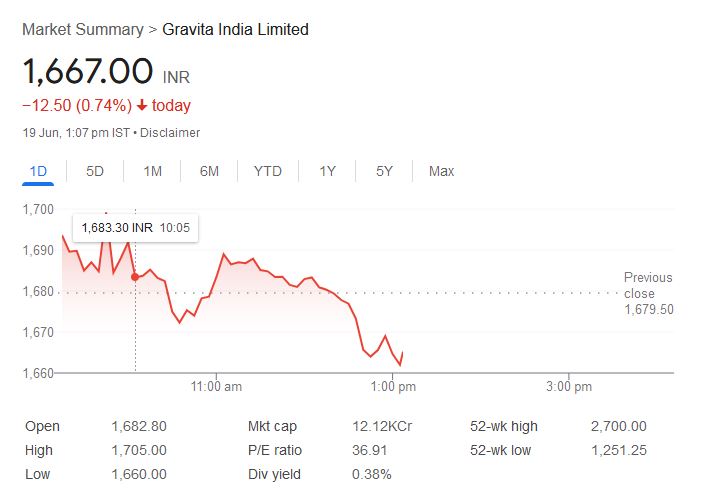This screenshot has width=710, height=504.
Task: Show the 6M price chart
Action: (x=209, y=171)
